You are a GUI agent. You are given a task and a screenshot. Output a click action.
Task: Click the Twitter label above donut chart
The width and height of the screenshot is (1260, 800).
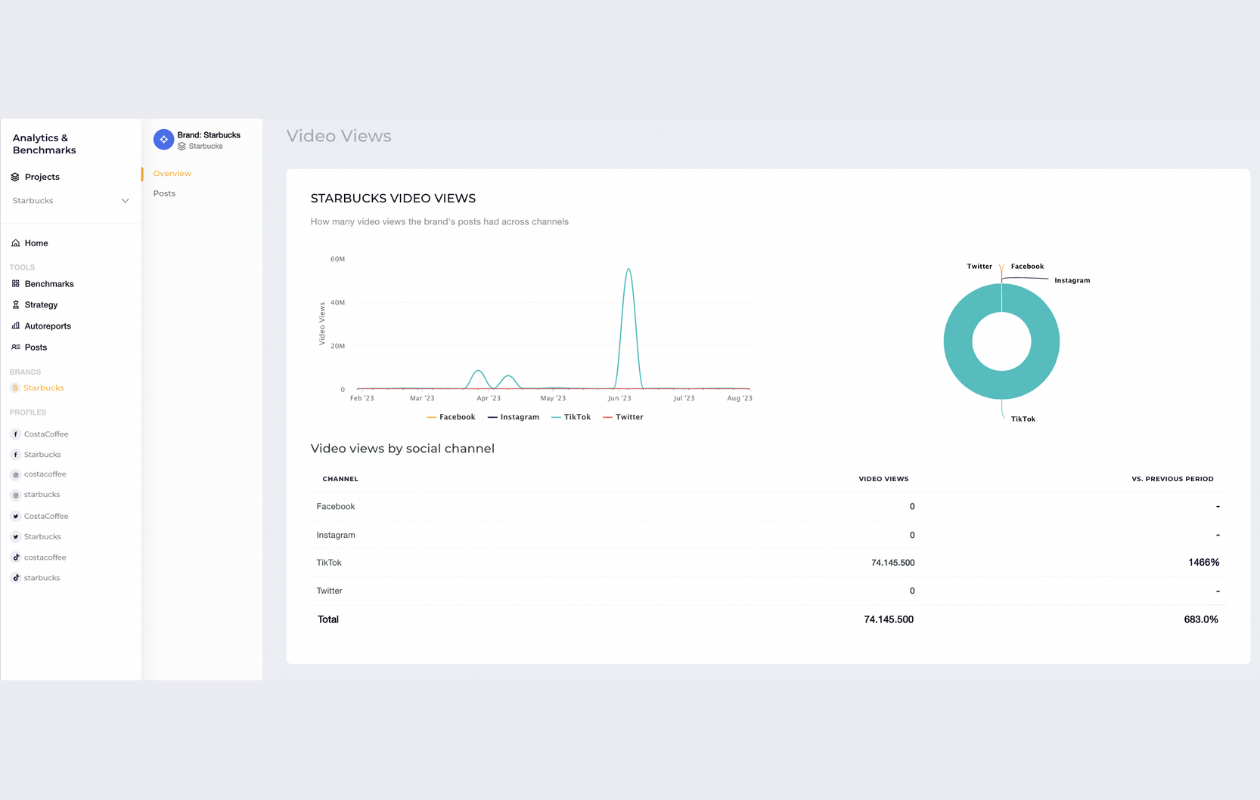click(980, 267)
